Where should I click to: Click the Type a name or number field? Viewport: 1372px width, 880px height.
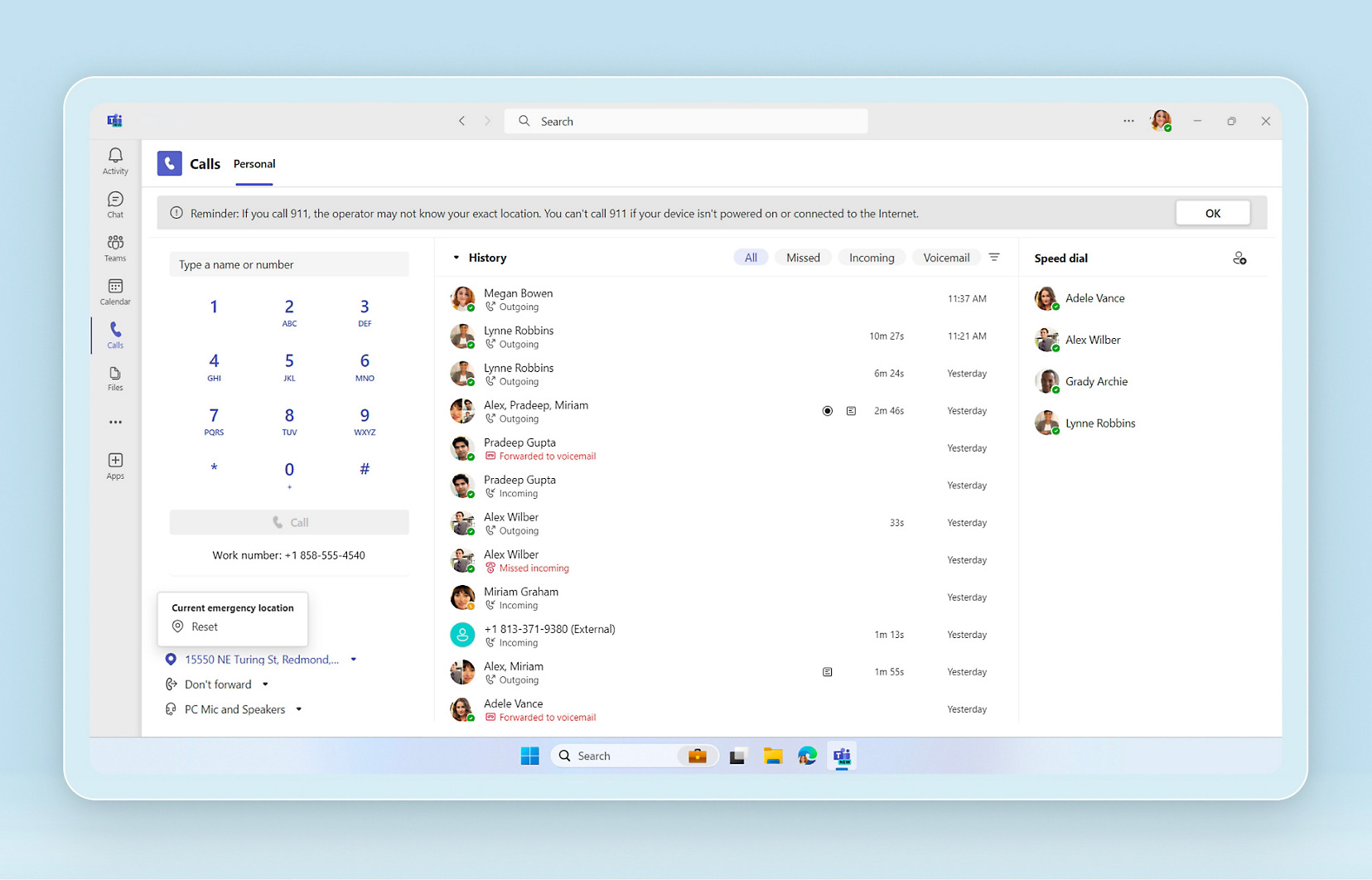tap(289, 265)
